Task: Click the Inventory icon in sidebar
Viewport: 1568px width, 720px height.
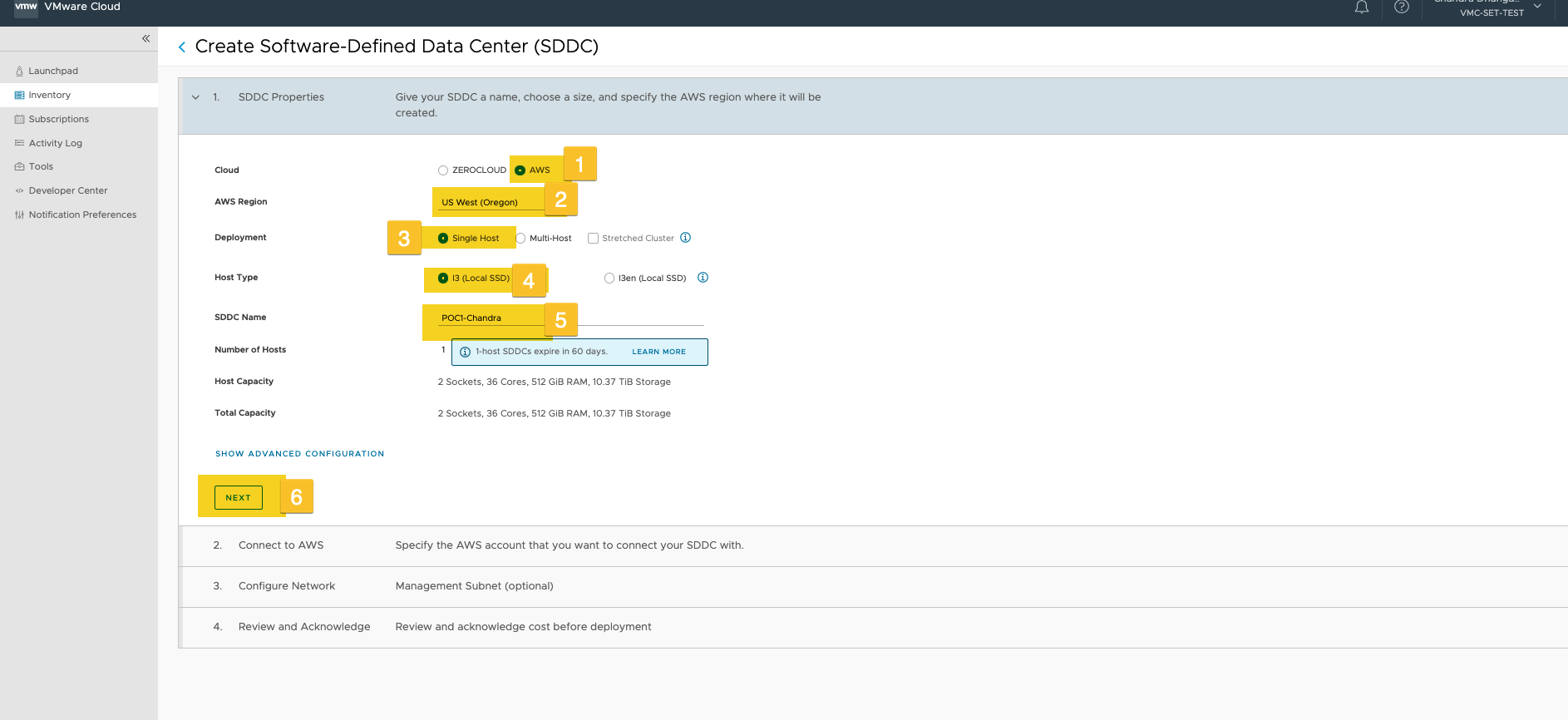Action: [19, 96]
